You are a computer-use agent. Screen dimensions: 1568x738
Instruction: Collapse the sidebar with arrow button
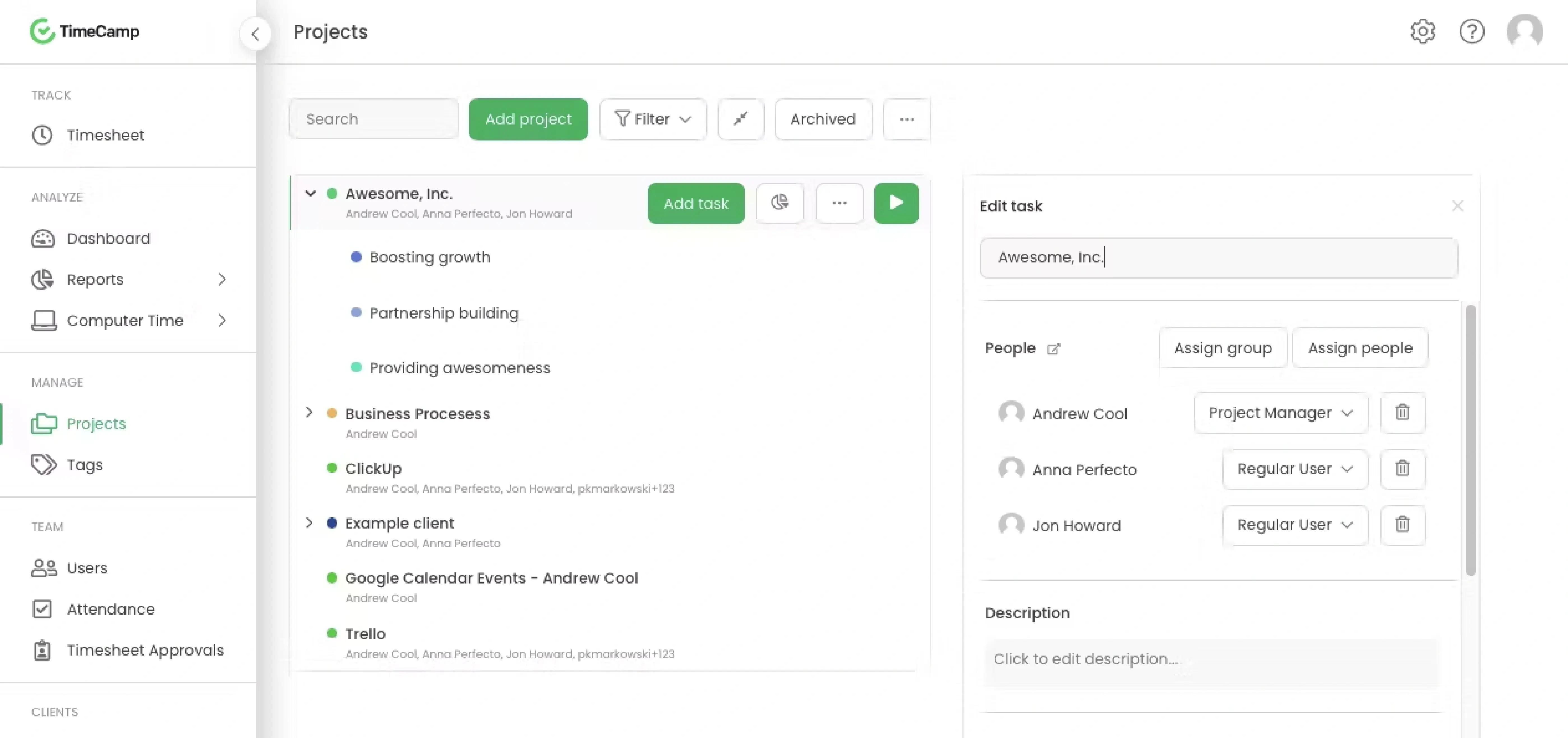pyautogui.click(x=255, y=33)
